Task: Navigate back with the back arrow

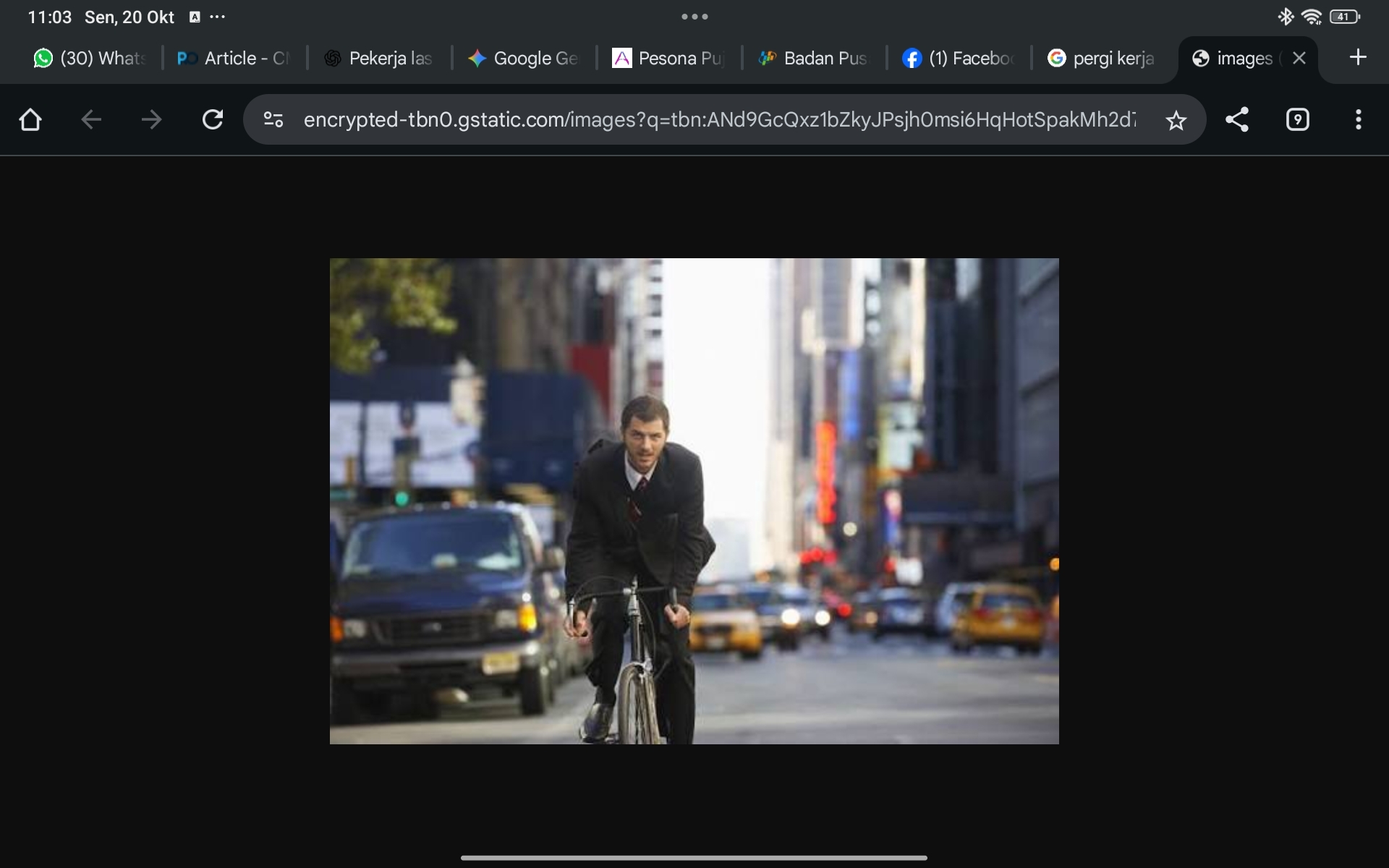Action: (x=91, y=119)
